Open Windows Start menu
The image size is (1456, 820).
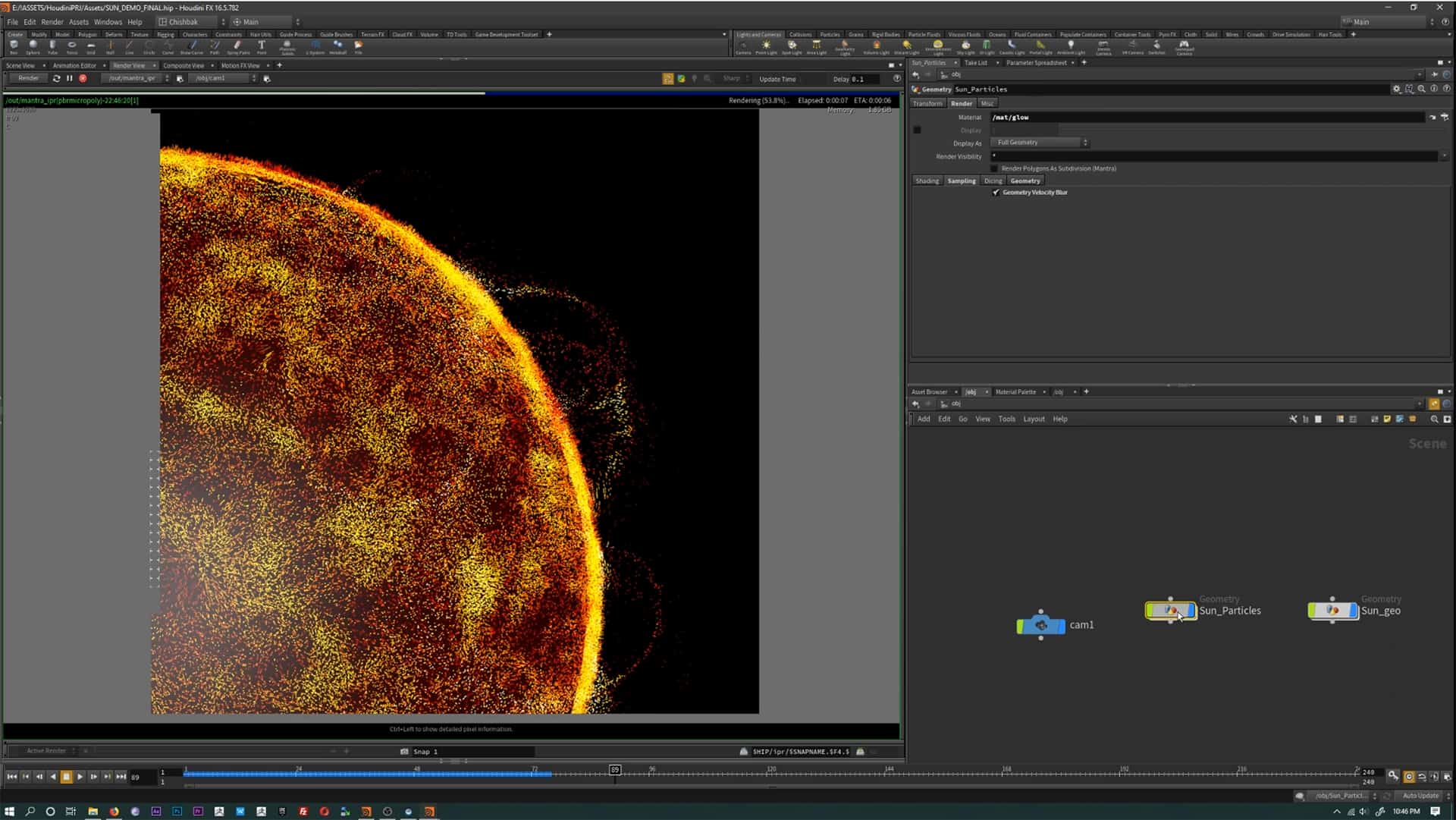click(x=9, y=812)
